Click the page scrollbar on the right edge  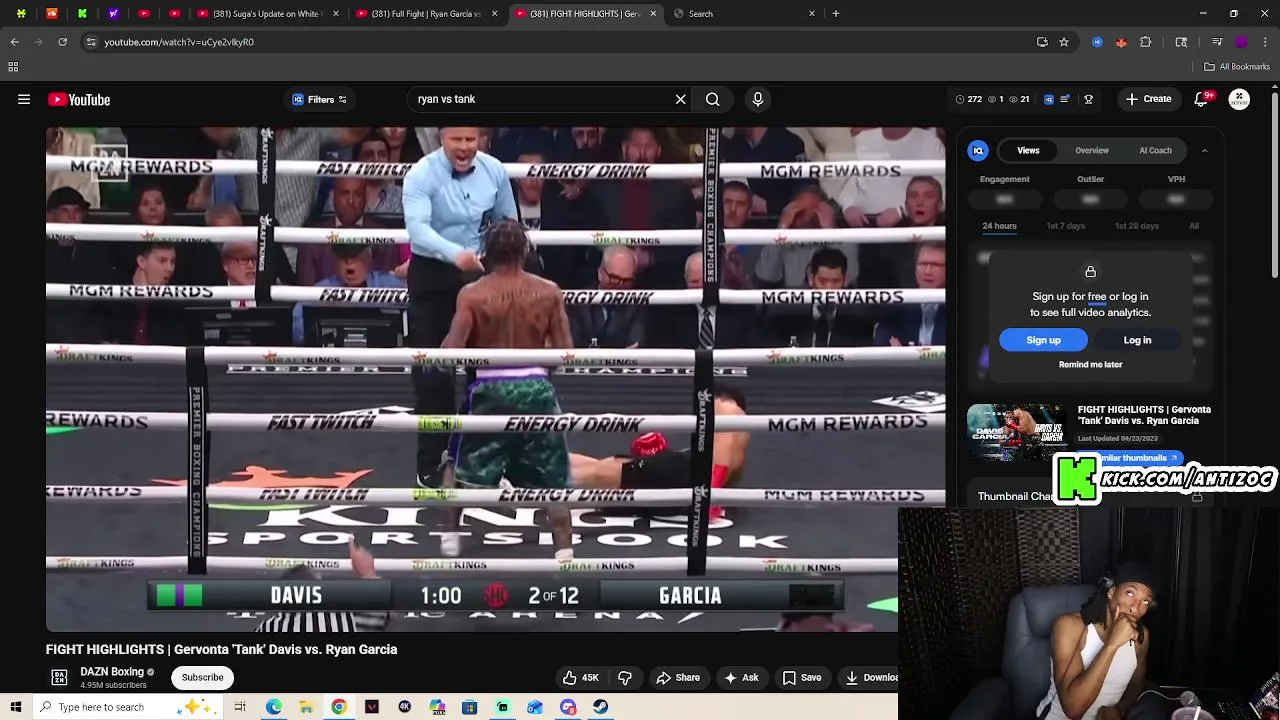pyautogui.click(x=1274, y=185)
